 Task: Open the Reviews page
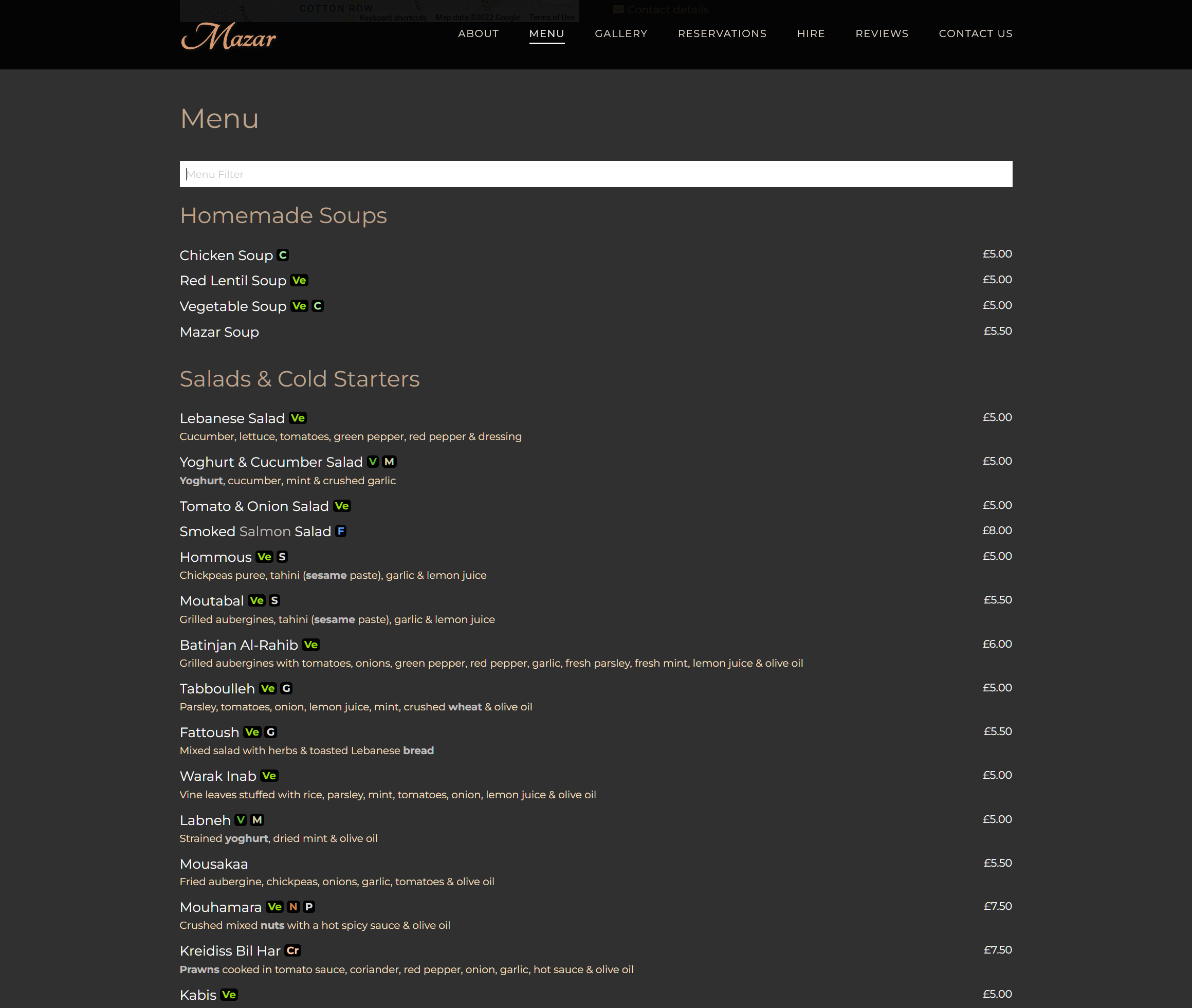tap(882, 33)
